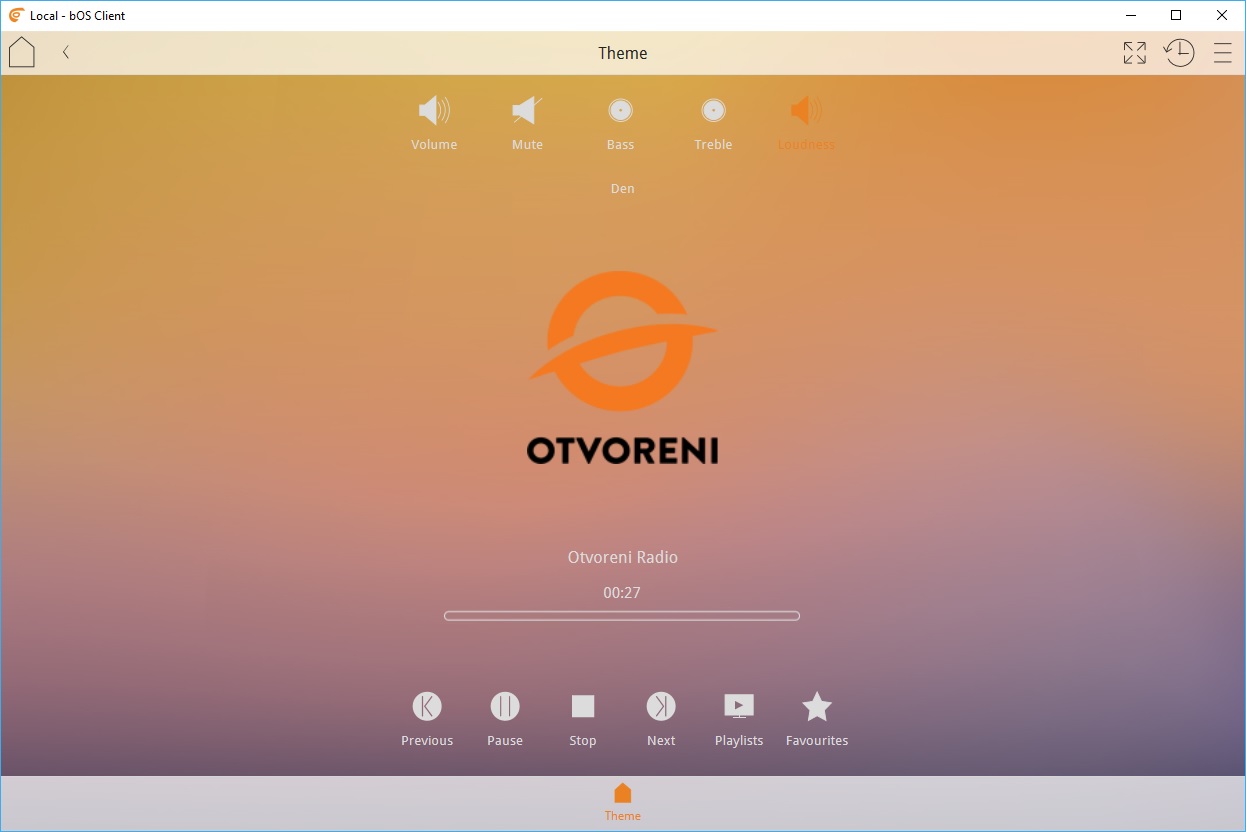Open the history clock icon
The height and width of the screenshot is (832, 1246).
[1179, 53]
